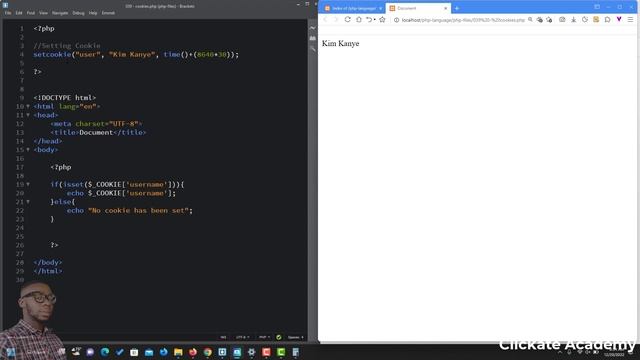Click the localhost URL address field
This screenshot has height=360, width=640.
(x=463, y=20)
